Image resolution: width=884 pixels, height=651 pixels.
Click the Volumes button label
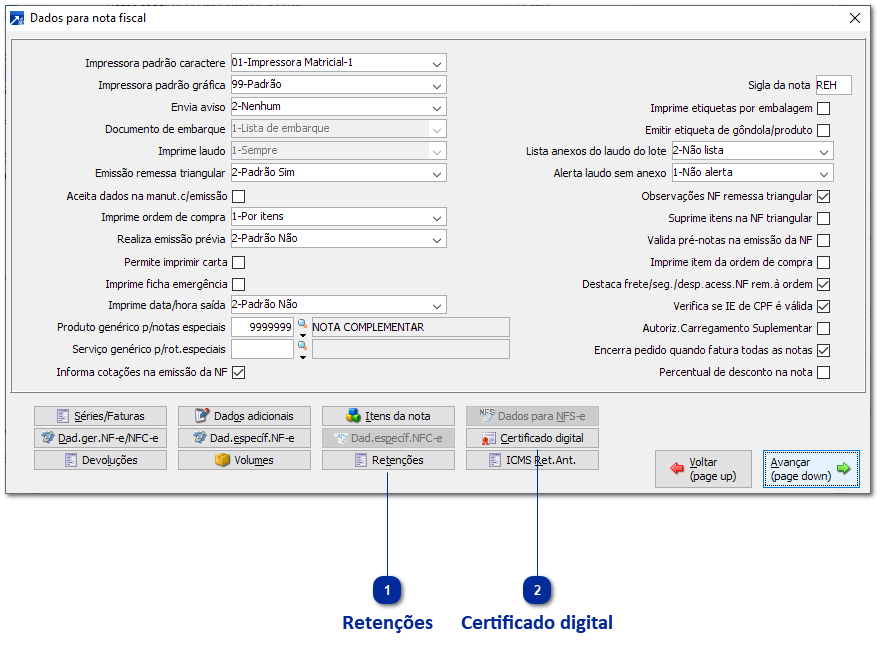[254, 460]
